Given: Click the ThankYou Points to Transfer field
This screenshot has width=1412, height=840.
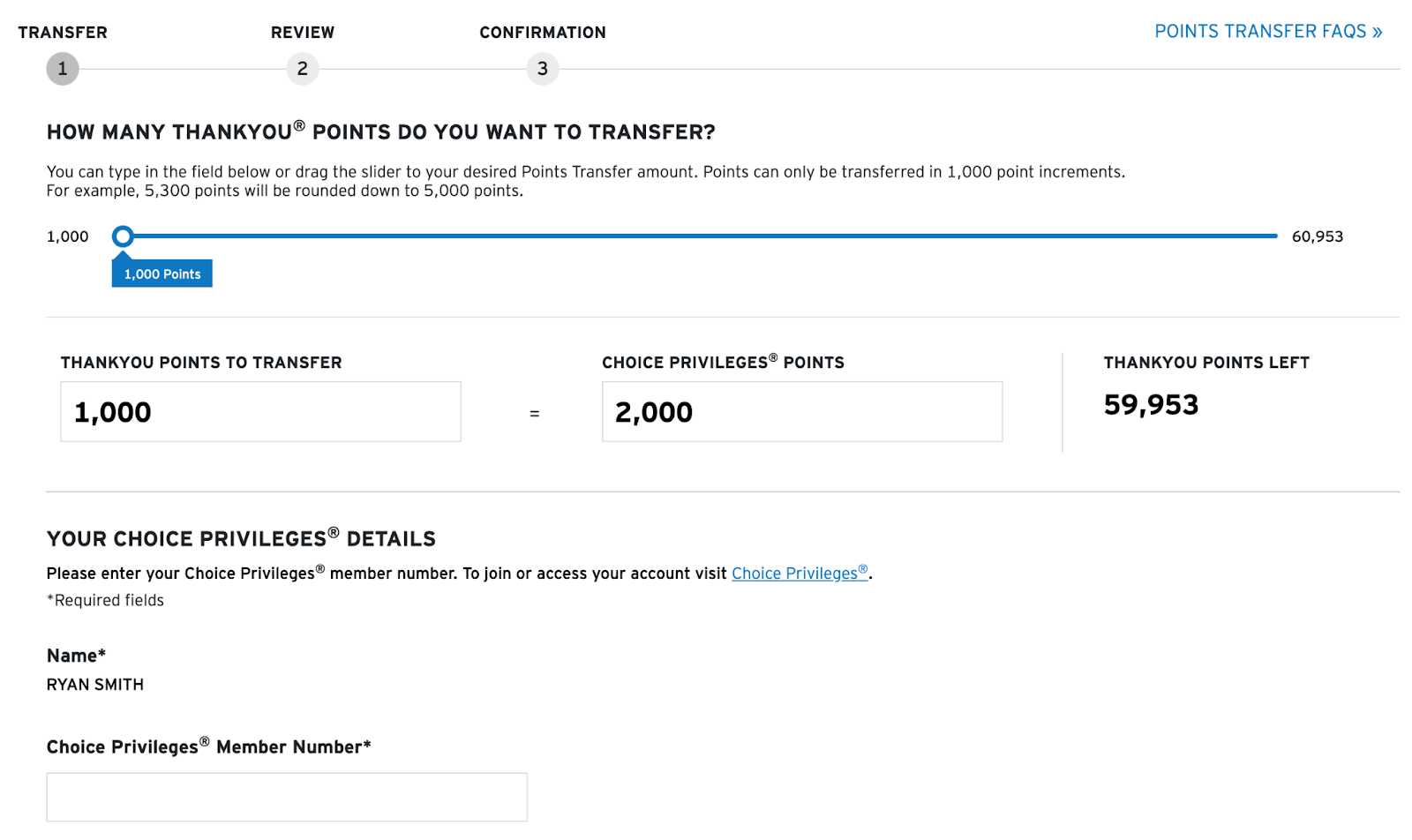Looking at the screenshot, I should coord(260,412).
